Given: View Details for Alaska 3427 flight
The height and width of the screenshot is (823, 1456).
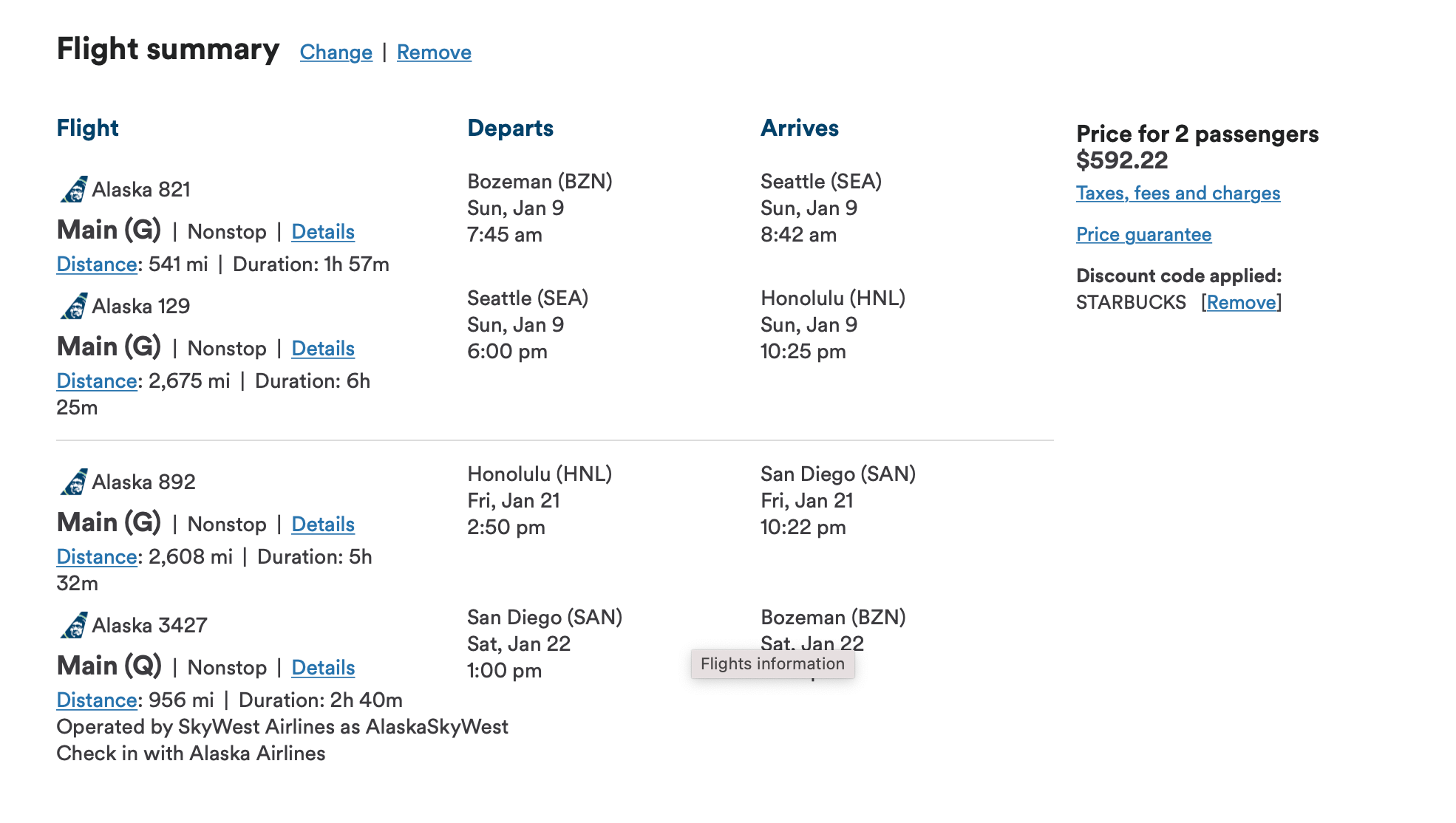Looking at the screenshot, I should (x=323, y=668).
